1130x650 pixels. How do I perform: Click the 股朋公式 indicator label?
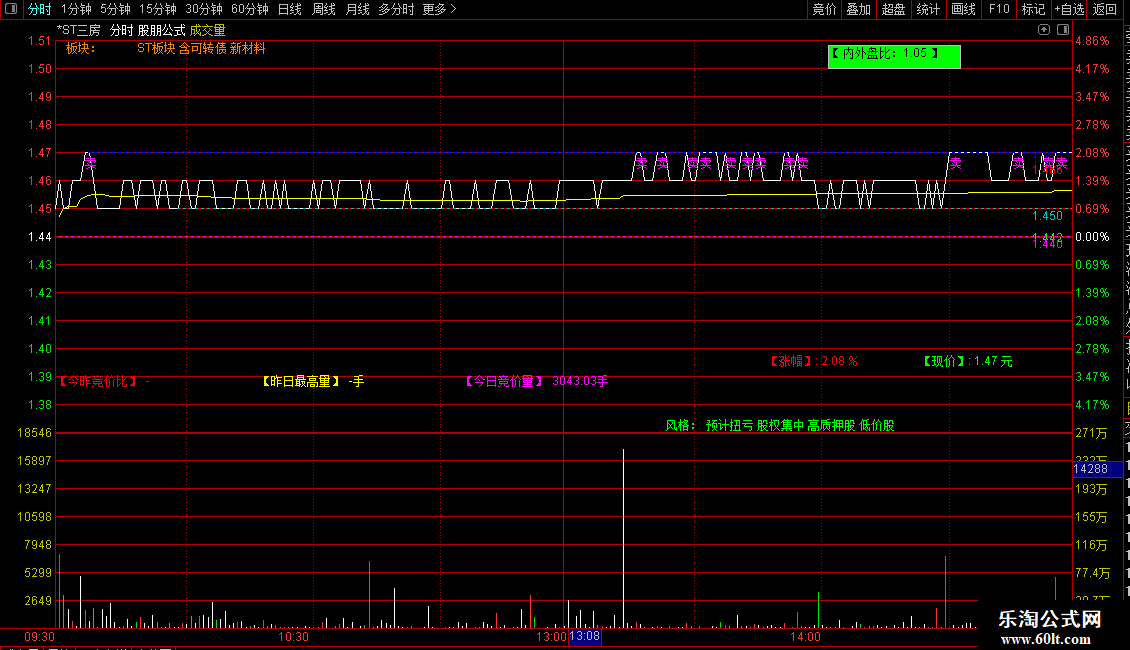point(161,30)
